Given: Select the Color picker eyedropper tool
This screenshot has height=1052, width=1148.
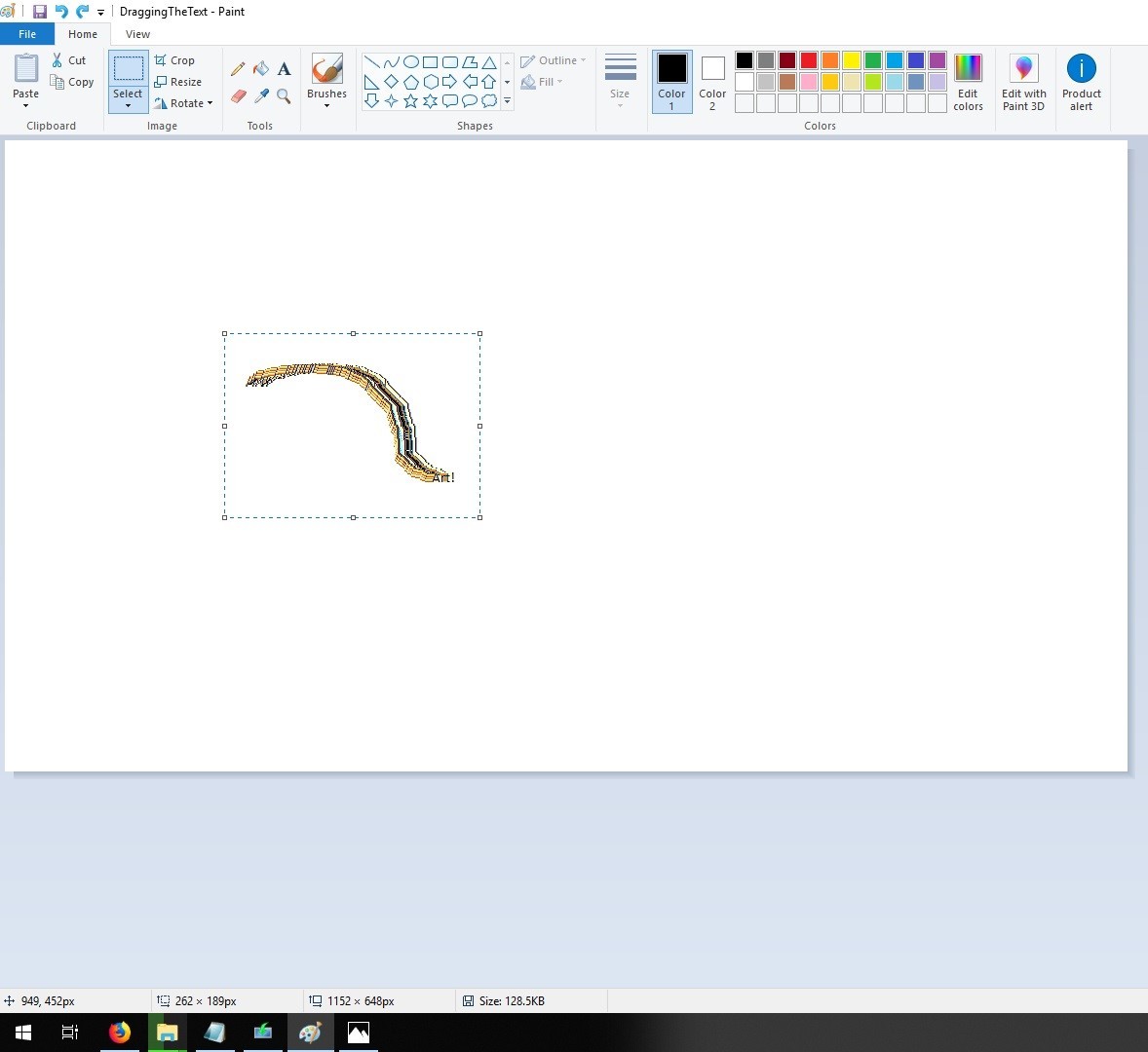Looking at the screenshot, I should (260, 95).
